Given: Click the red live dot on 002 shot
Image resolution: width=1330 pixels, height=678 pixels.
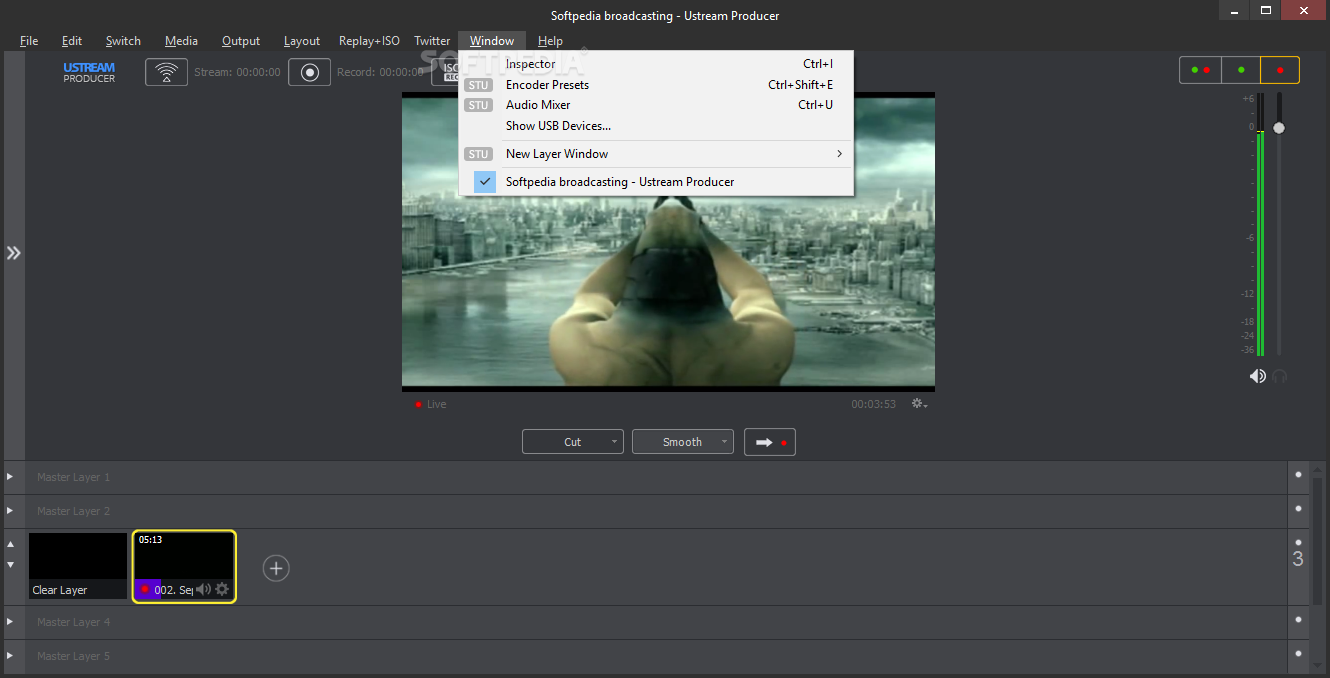Looking at the screenshot, I should pyautogui.click(x=145, y=589).
